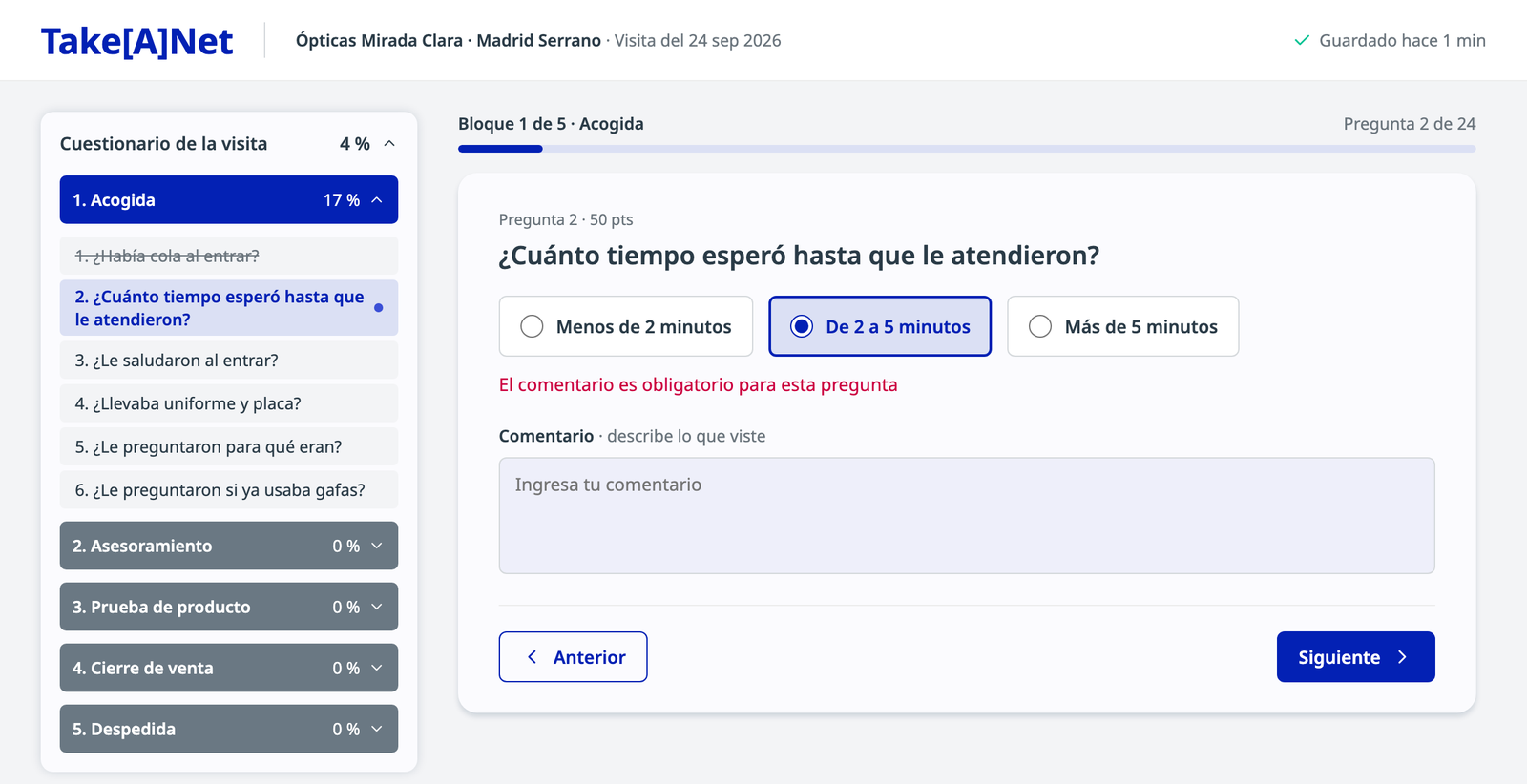Click the 'Bloque 1 de 5 · Acogida' heading

[551, 124]
